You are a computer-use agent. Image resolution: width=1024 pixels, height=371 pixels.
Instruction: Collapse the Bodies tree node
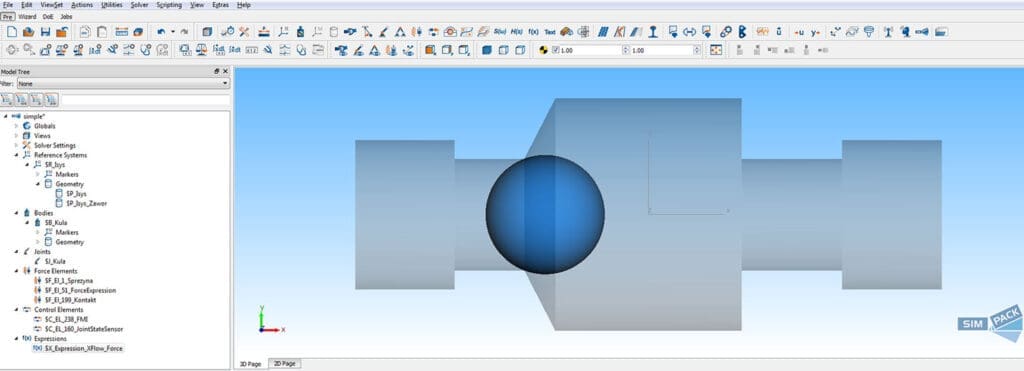16,213
